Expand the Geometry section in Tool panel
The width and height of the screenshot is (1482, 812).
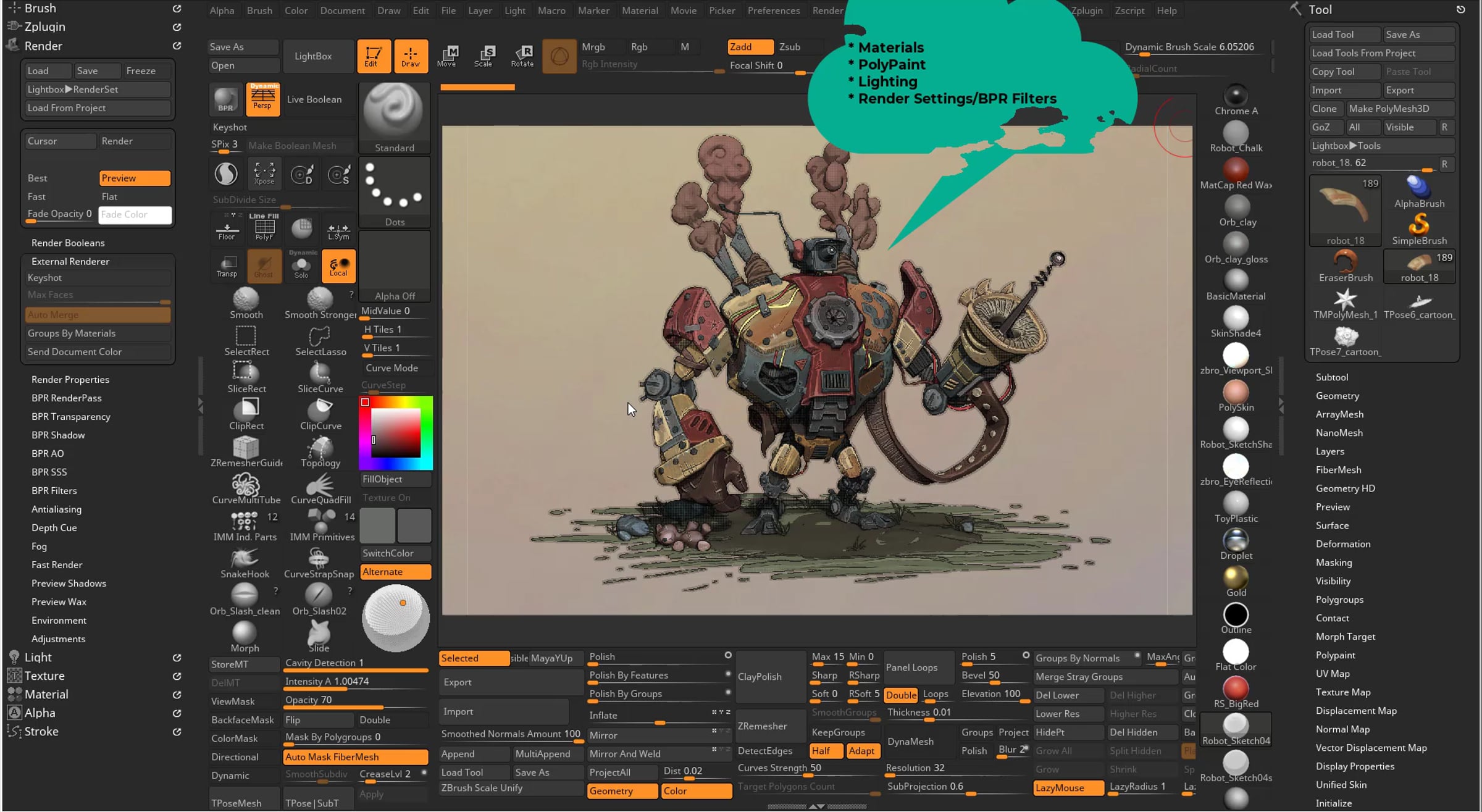pos(1338,396)
